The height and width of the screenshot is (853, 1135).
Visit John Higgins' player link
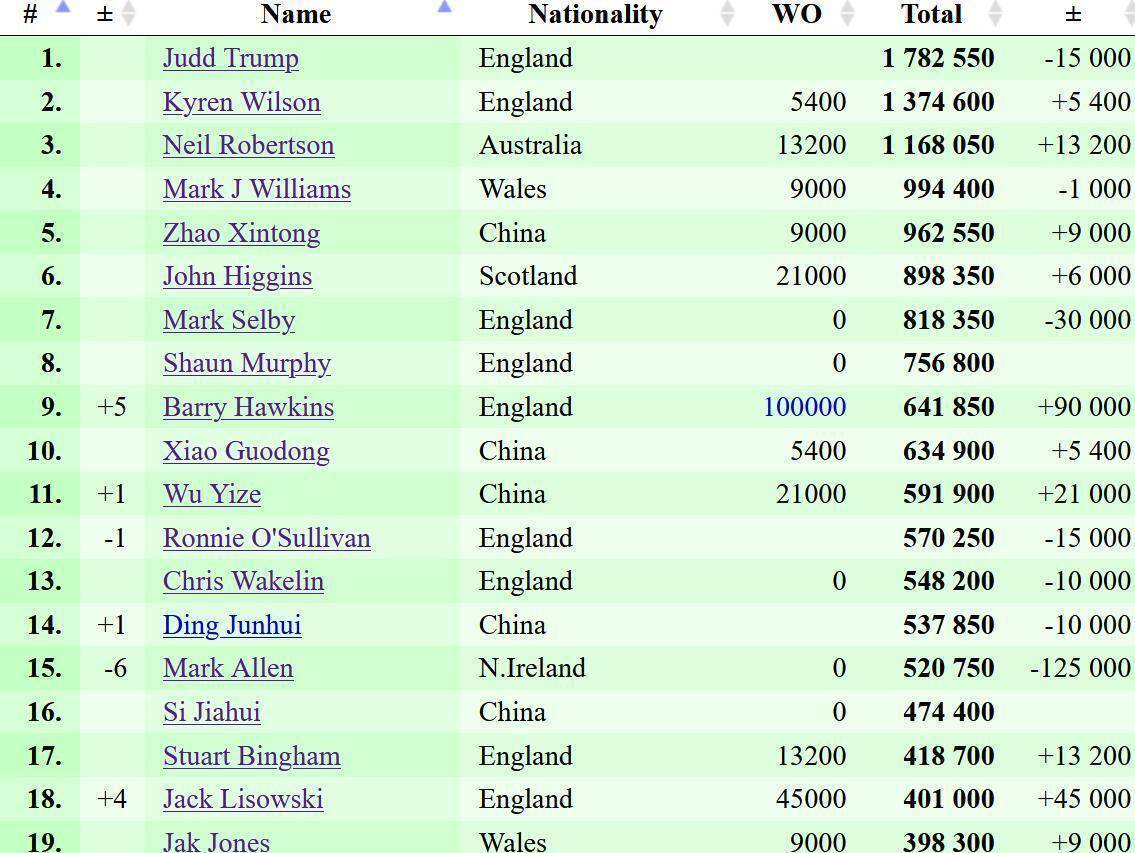(x=238, y=276)
